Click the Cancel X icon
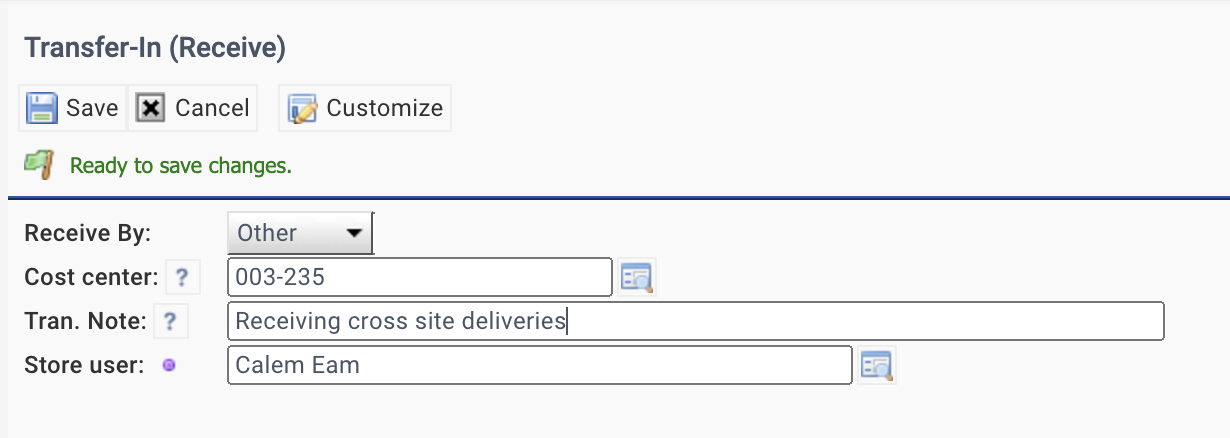The width and height of the screenshot is (1230, 438). click(x=150, y=108)
